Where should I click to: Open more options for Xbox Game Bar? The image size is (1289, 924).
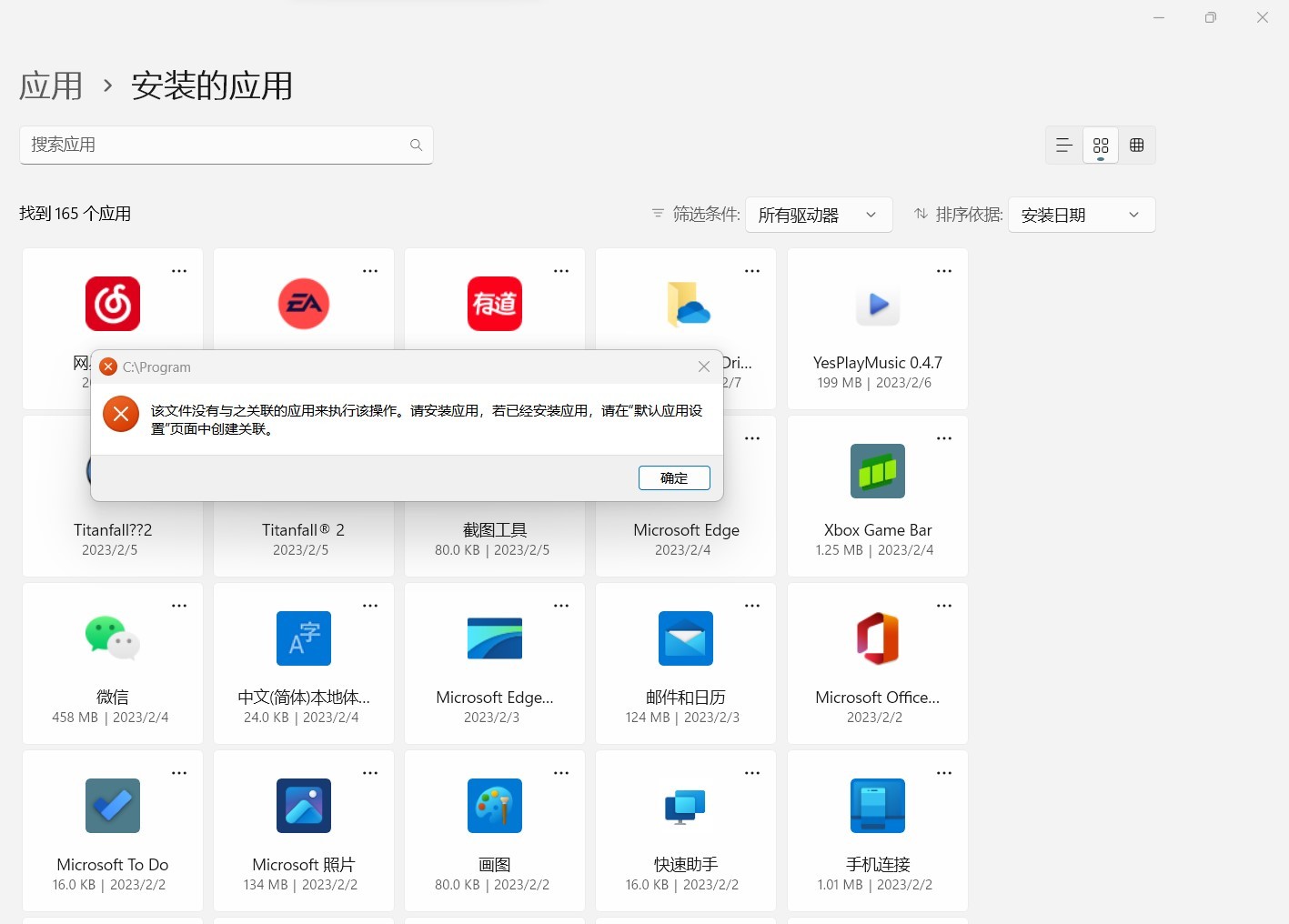pos(944,438)
